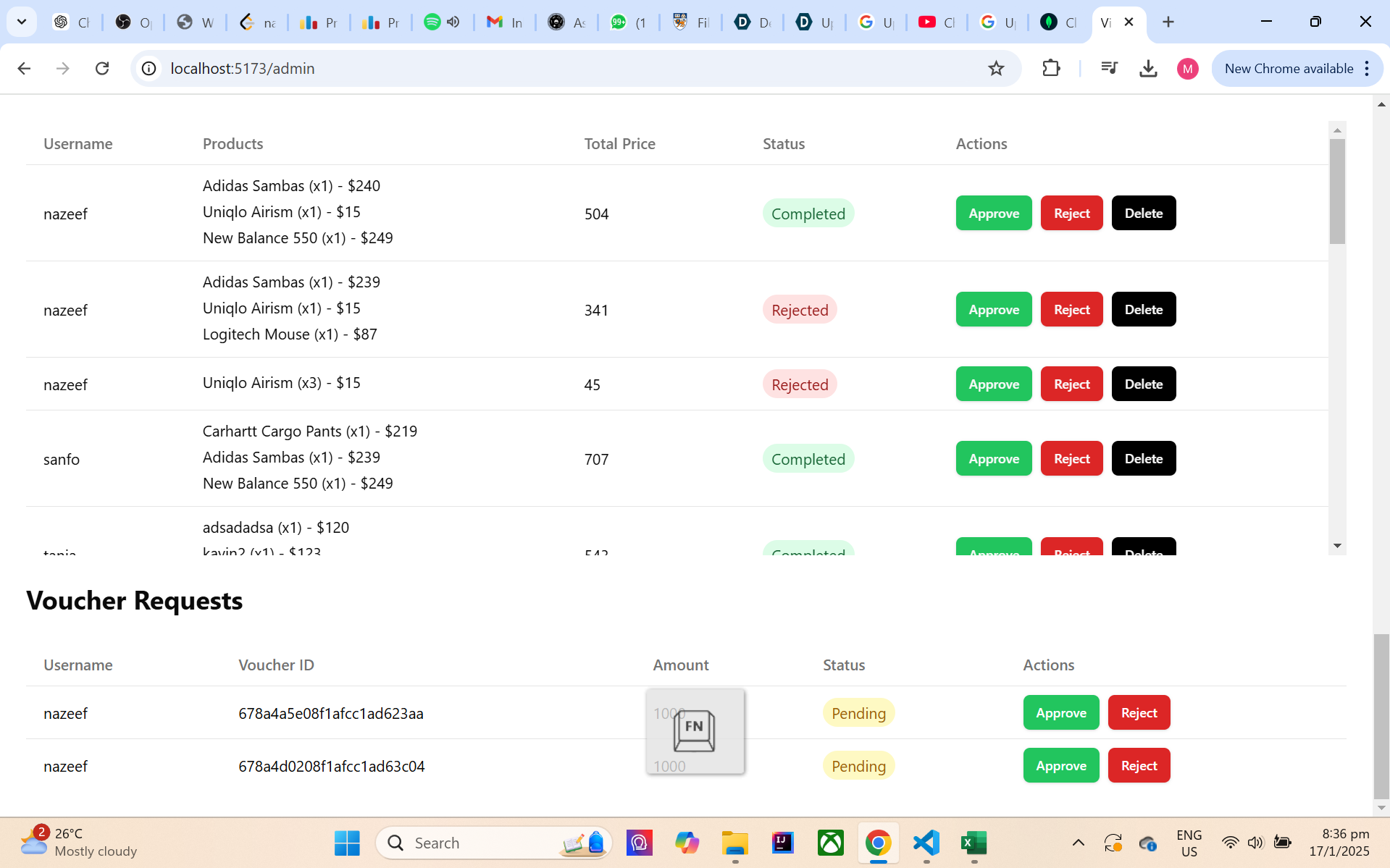View site information icon in address bar
The image size is (1390, 868).
point(148,68)
